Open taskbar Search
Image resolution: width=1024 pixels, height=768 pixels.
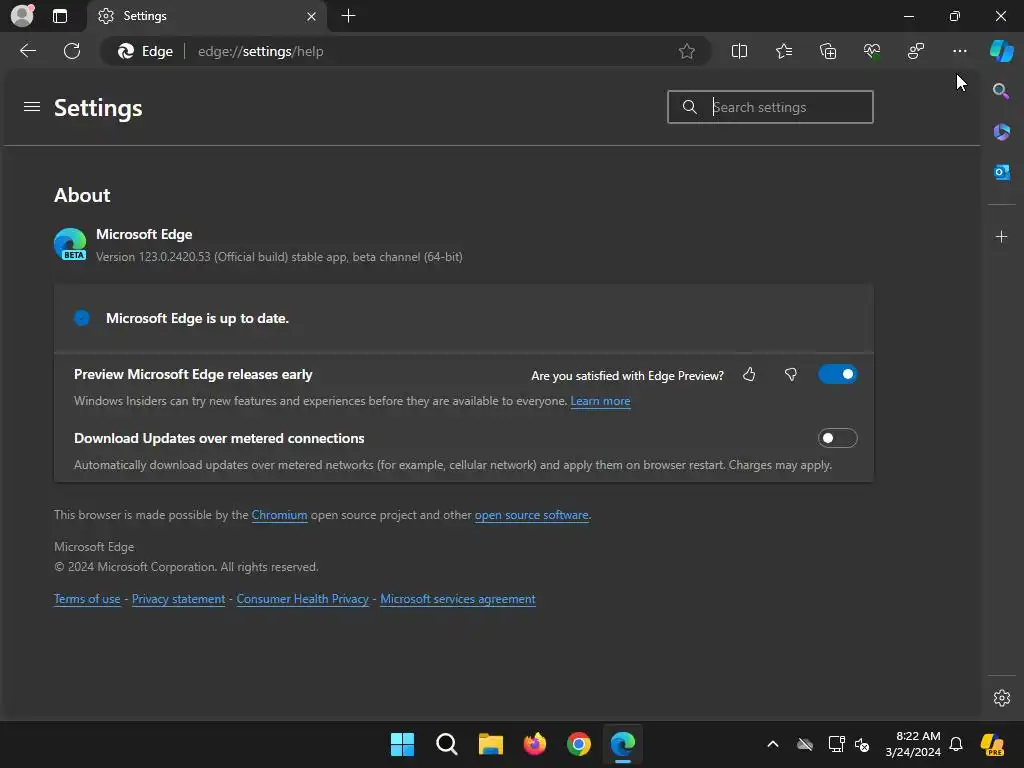coord(447,744)
